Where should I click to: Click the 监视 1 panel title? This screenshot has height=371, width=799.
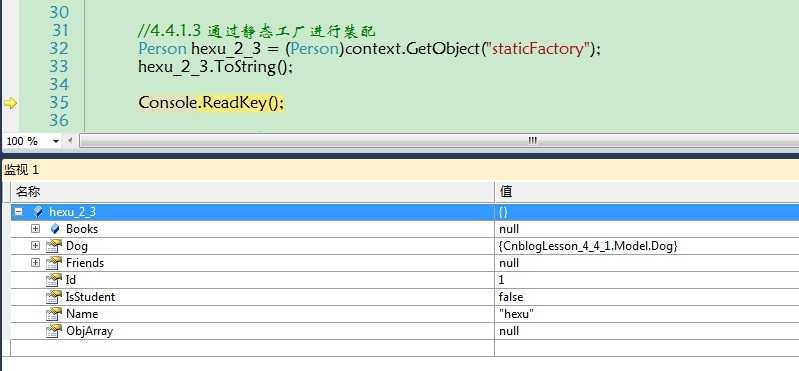[22, 170]
